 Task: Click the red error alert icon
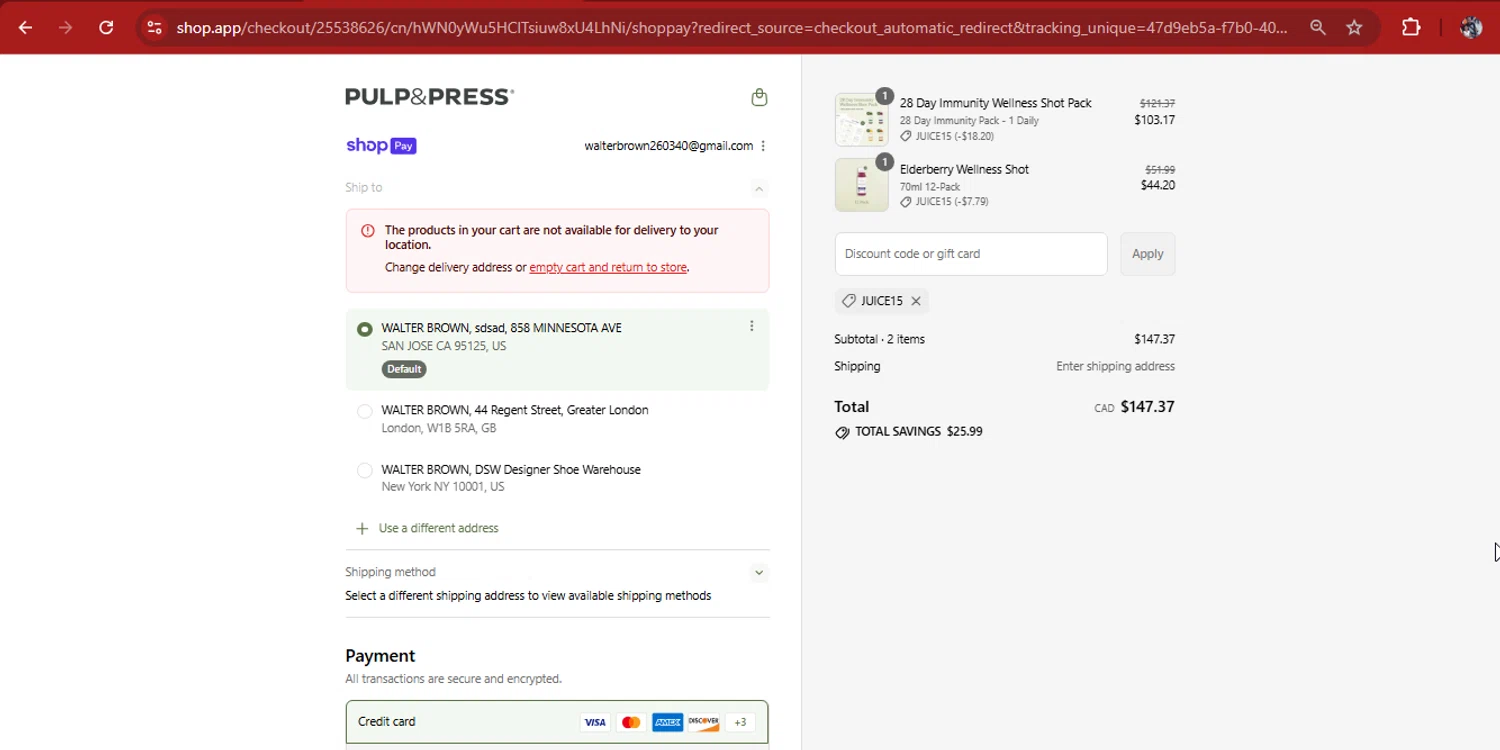coord(367,231)
